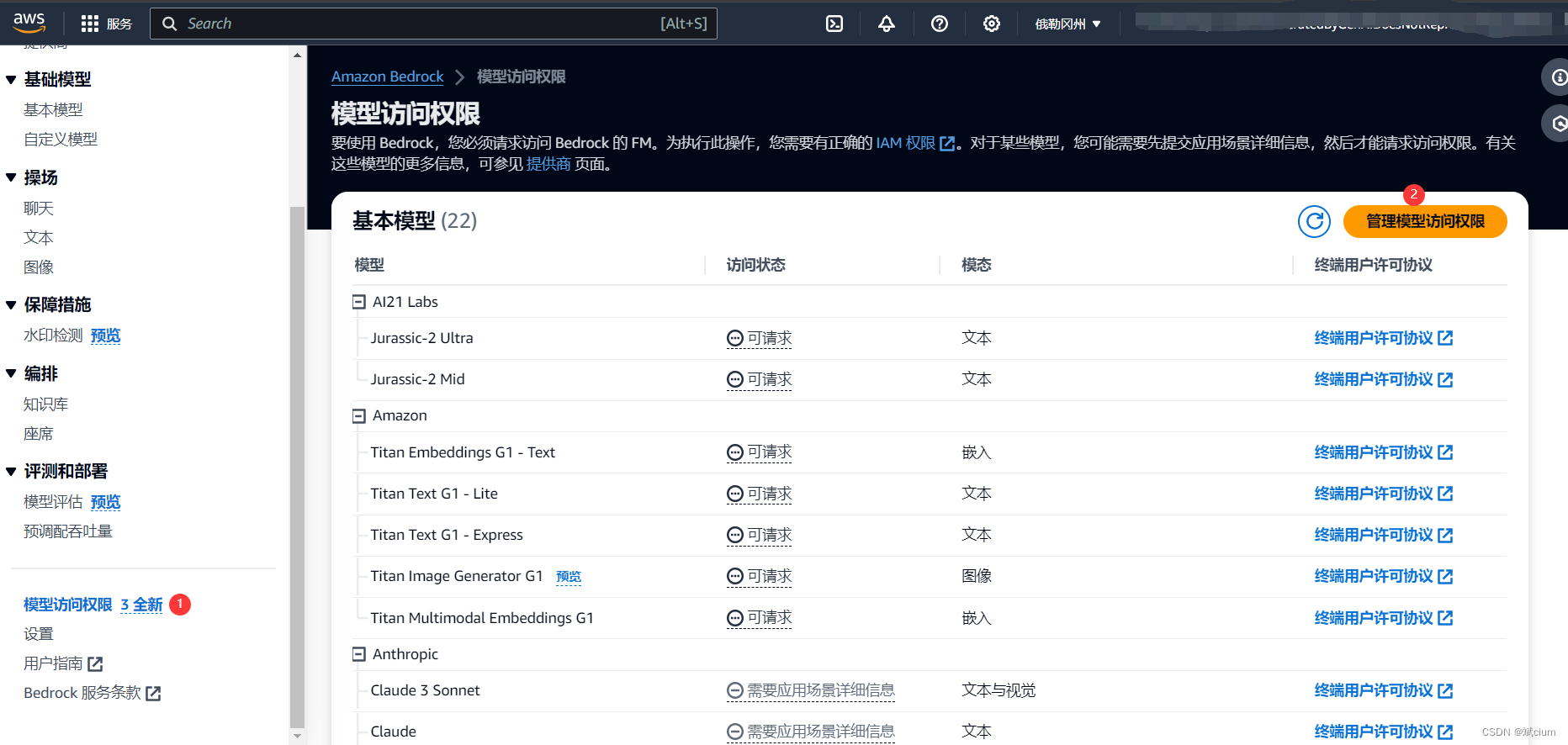Click the status icon for Titan Text G1 - Lite
This screenshot has width=1568, height=745.
735,494
